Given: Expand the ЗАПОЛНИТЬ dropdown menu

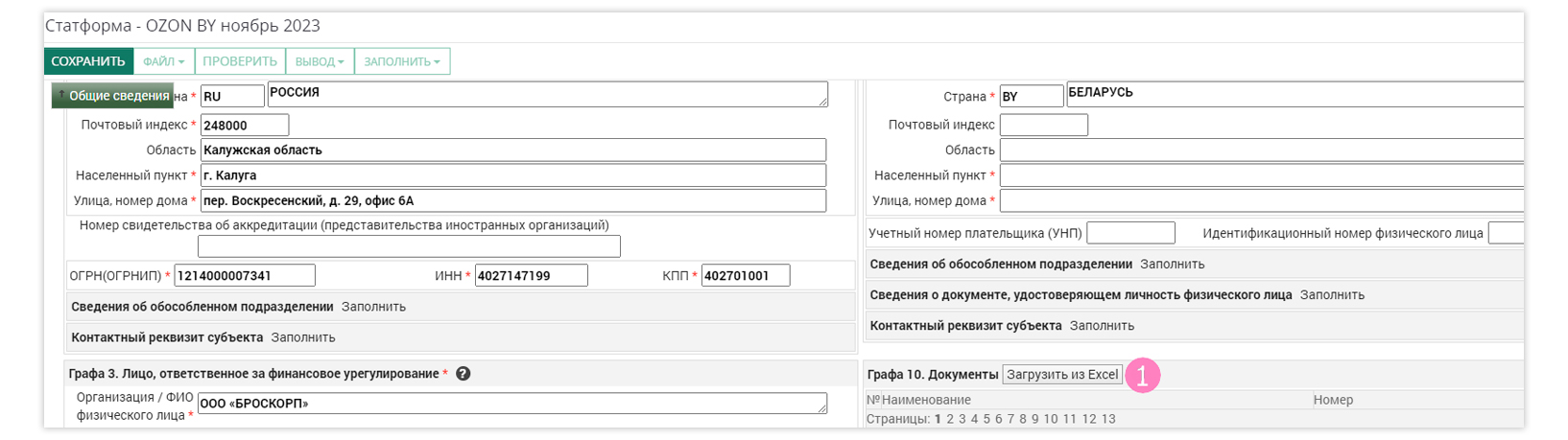Looking at the screenshot, I should click(402, 61).
